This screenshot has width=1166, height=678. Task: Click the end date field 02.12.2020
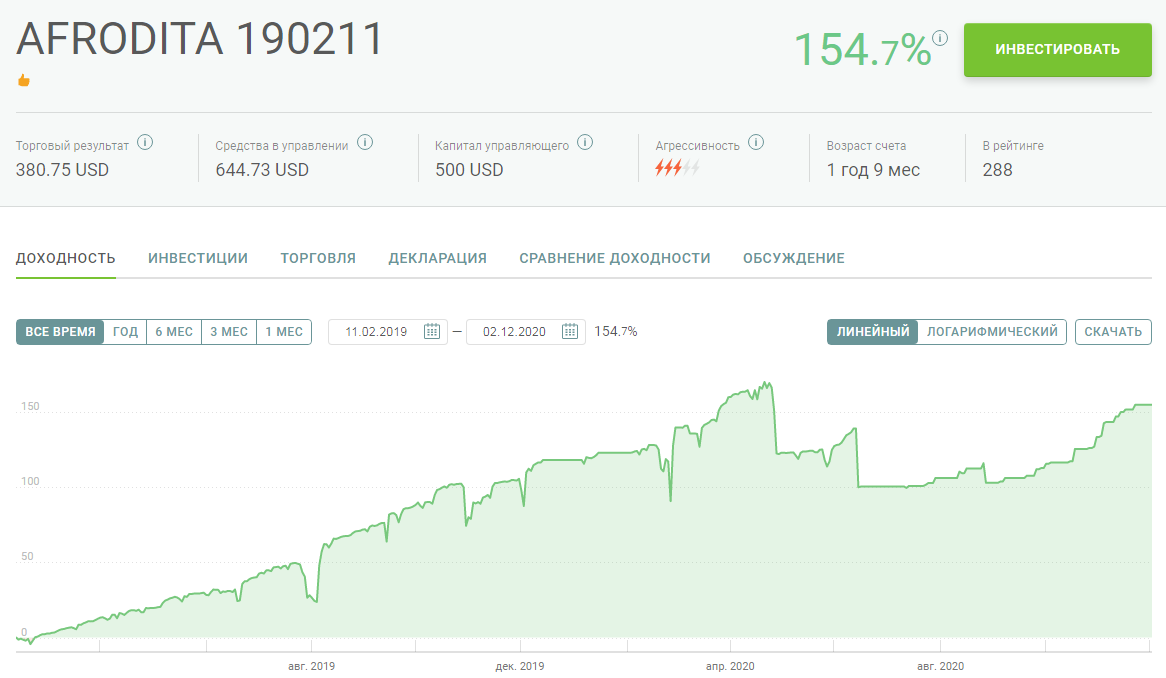point(525,332)
